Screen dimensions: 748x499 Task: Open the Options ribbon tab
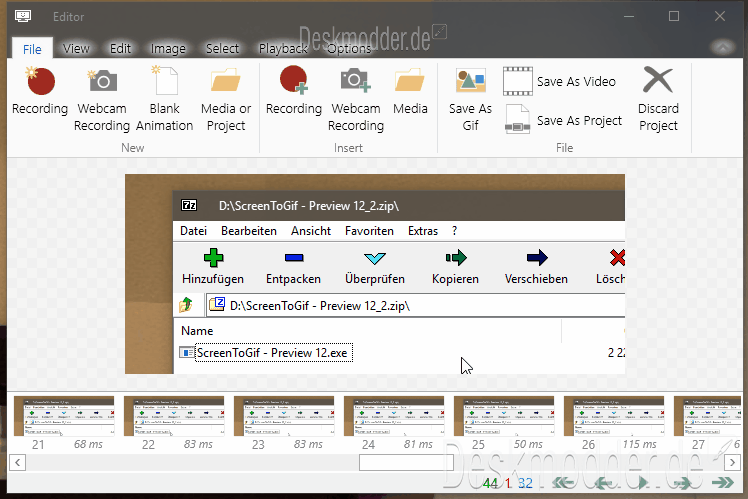349,49
